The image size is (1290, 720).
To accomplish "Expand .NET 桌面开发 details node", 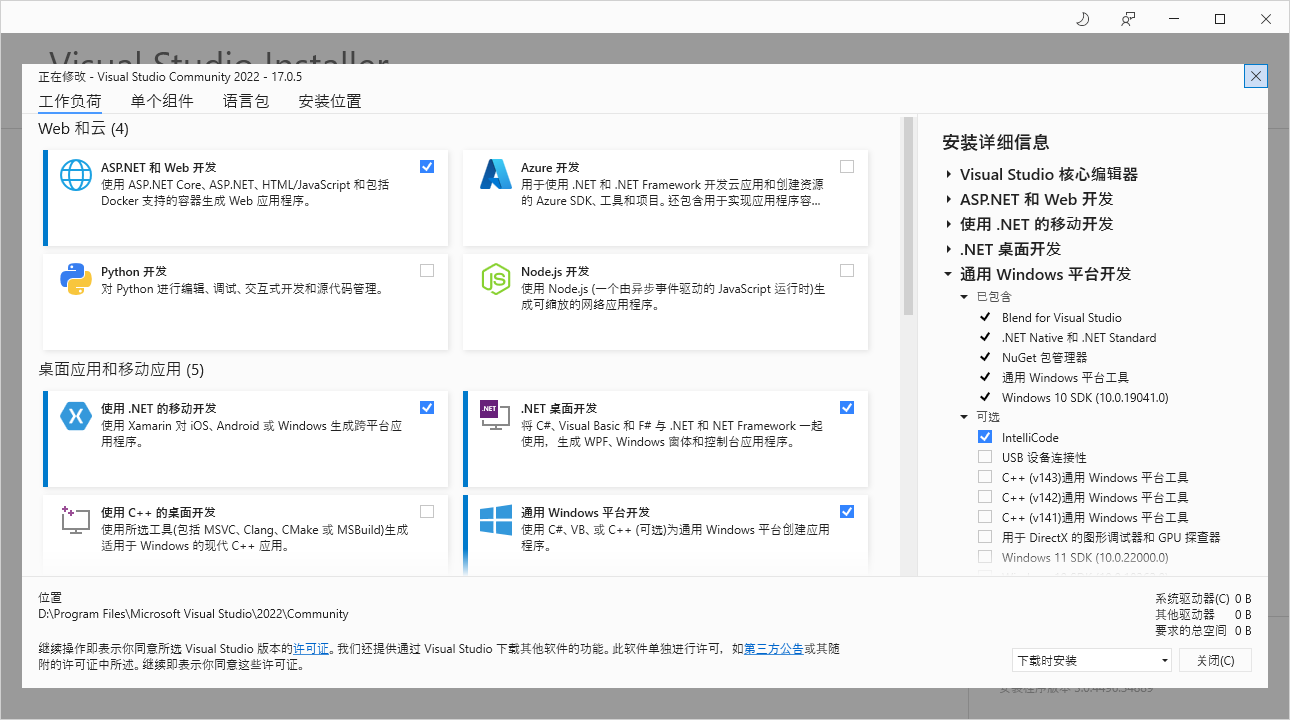I will pos(948,249).
